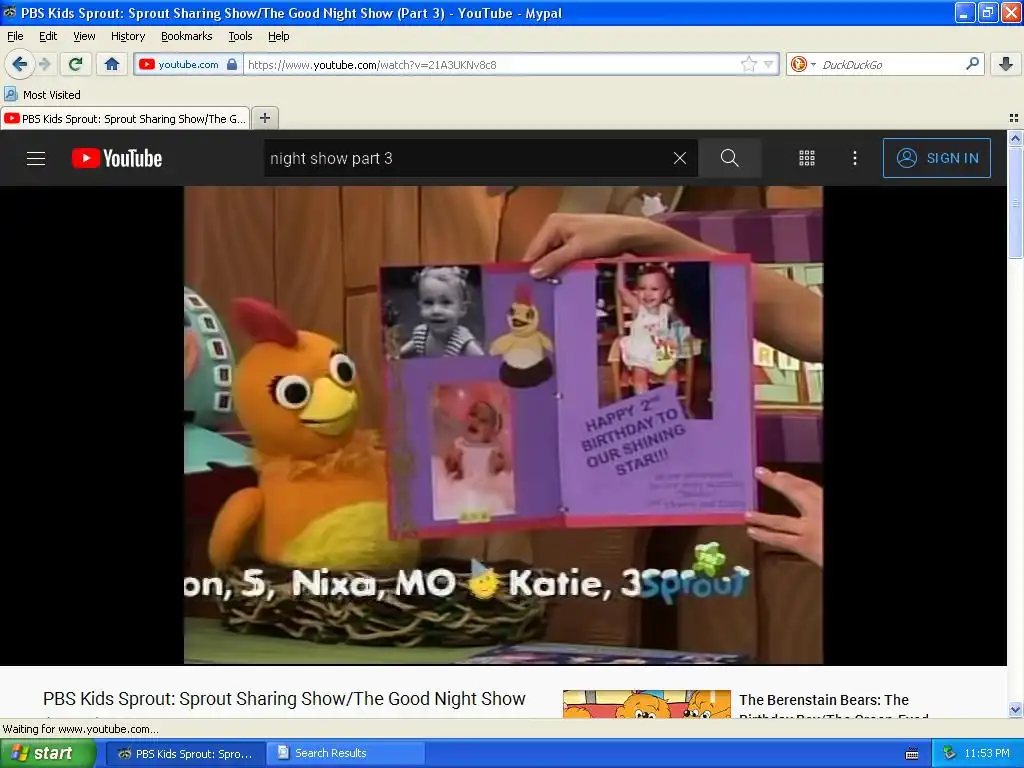Select the PBS Kids Sprout browser tab
1024x768 pixels.
coord(125,118)
